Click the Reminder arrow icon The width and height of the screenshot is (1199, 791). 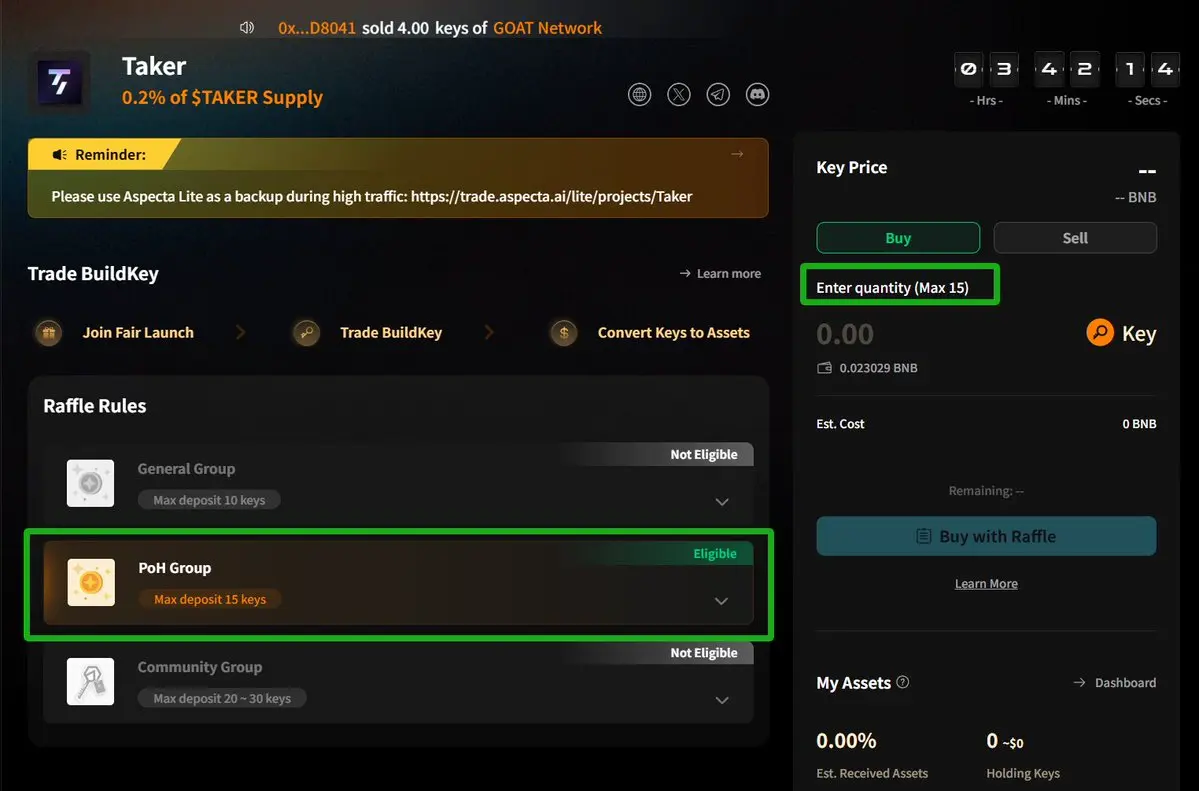737,154
